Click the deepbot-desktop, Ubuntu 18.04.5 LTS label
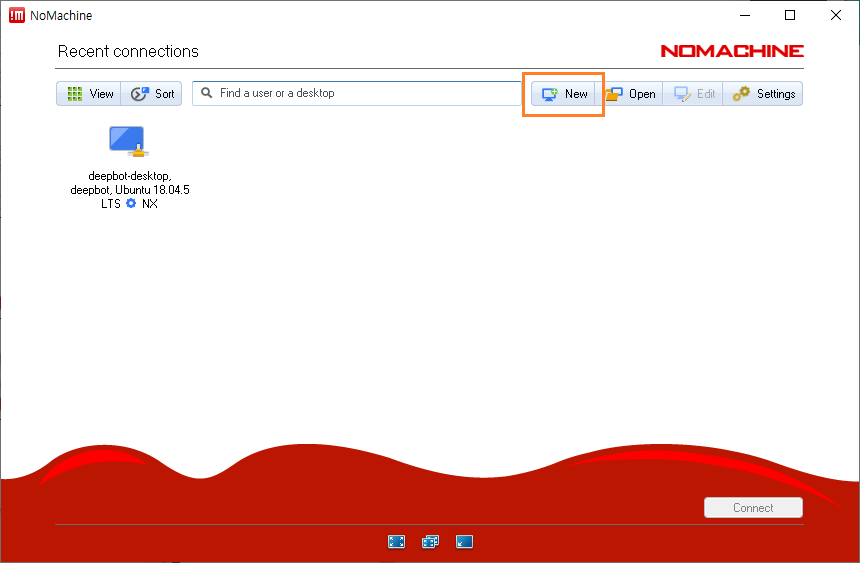The image size is (860, 563). [130, 190]
